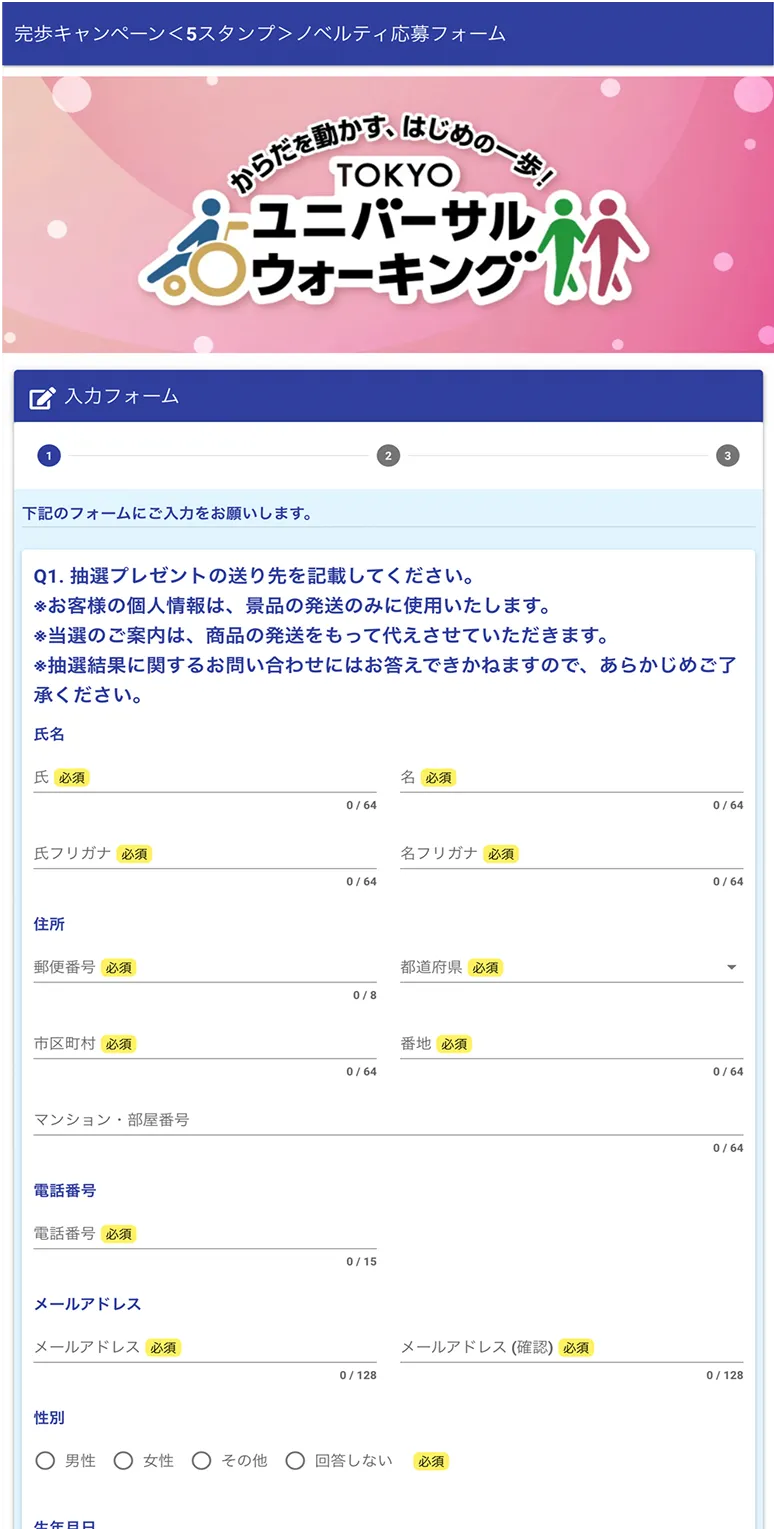Select the 女性 radio button
This screenshot has width=774, height=1529.
(123, 1461)
